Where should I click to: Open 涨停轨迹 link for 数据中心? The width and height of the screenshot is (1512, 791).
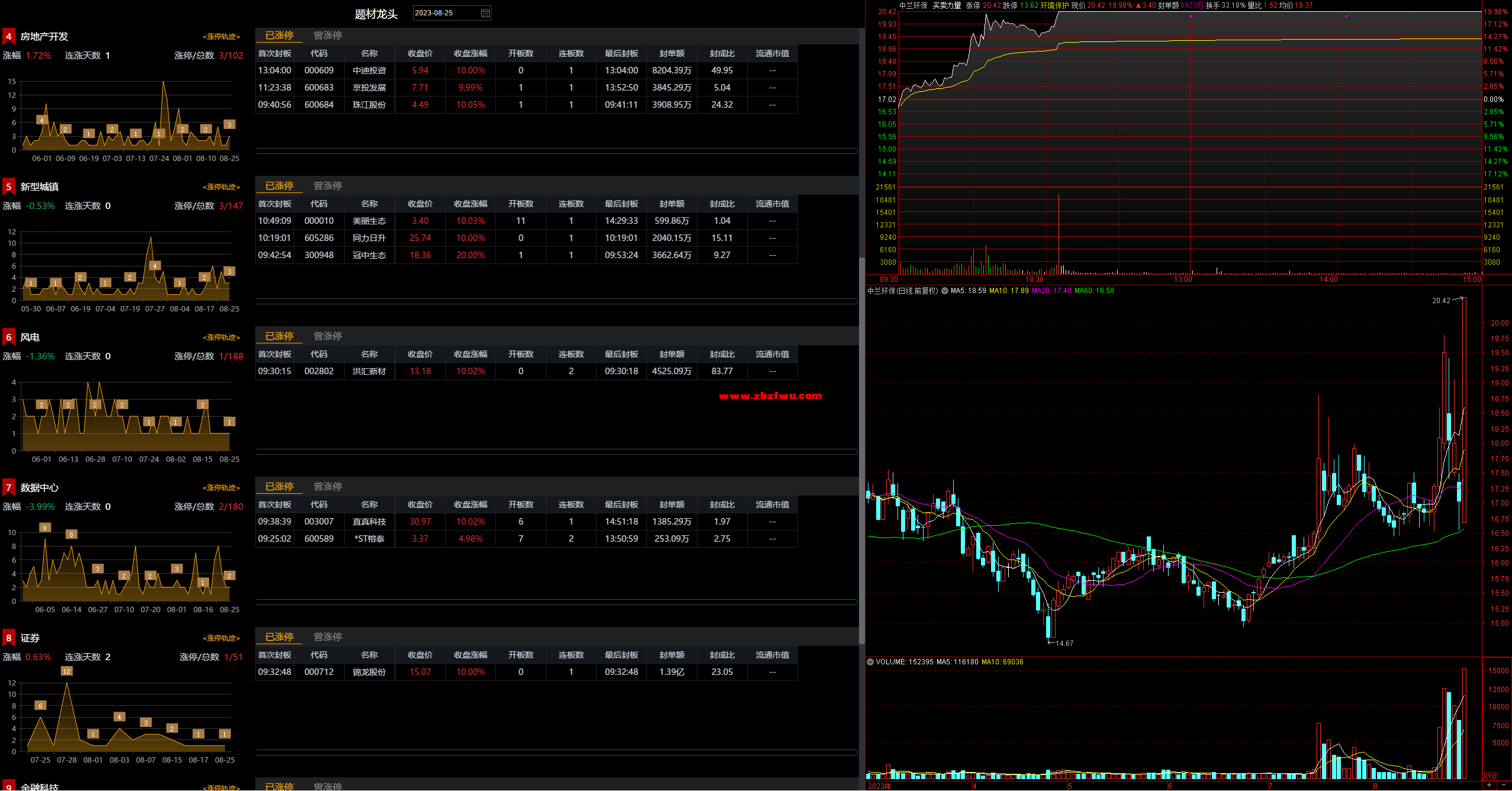[x=221, y=488]
